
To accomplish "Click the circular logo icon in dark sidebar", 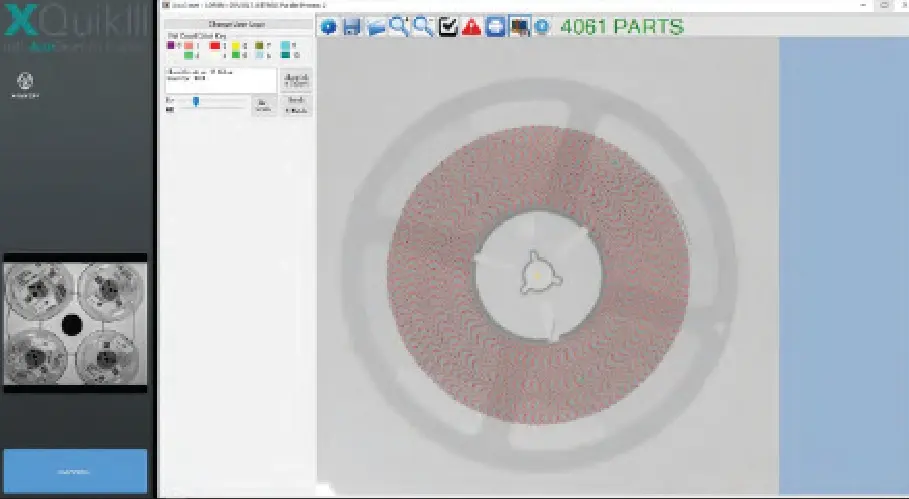I will 19,81.
